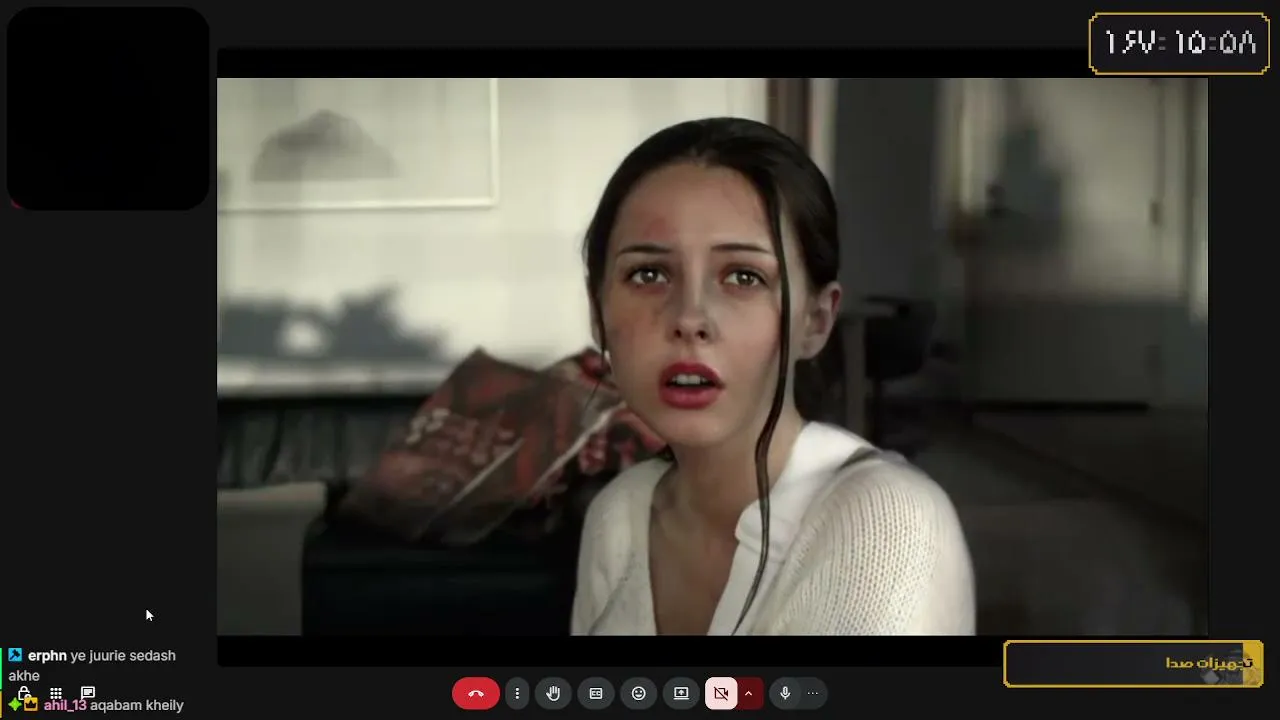This screenshot has height=720, width=1280.
Task: Click the gold crown badge beside ahil_13
Action: point(31,705)
